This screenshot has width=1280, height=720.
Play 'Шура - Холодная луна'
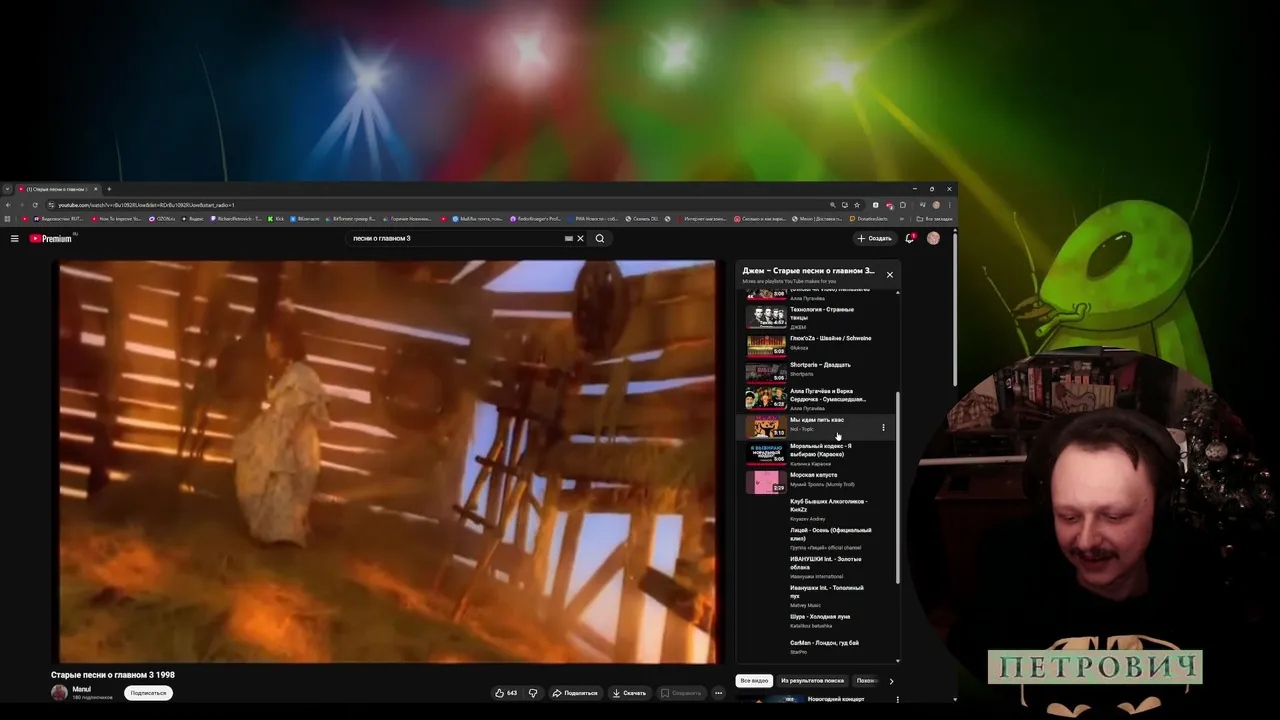pos(820,621)
